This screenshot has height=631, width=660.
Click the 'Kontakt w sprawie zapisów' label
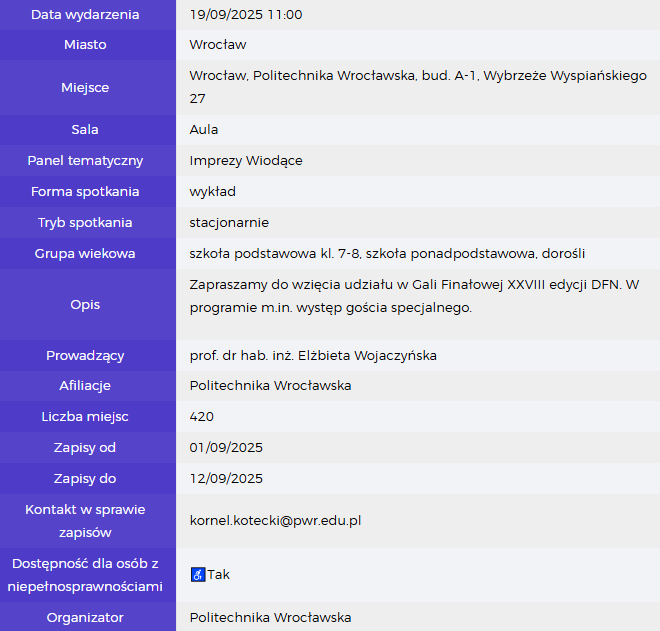pos(85,521)
